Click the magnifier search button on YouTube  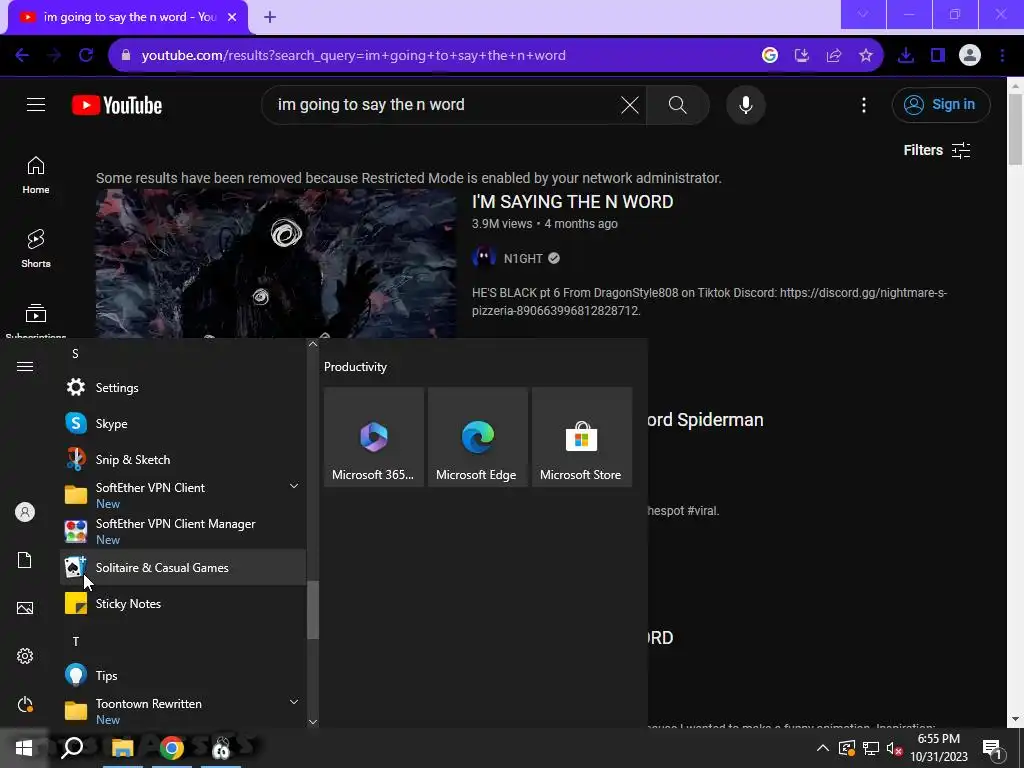point(677,104)
